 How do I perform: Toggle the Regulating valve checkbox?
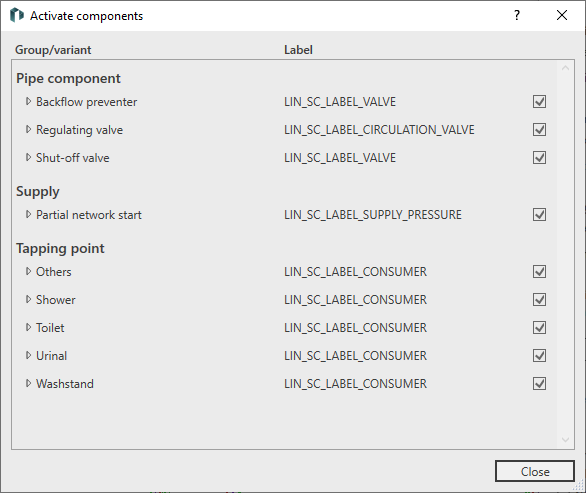539,130
